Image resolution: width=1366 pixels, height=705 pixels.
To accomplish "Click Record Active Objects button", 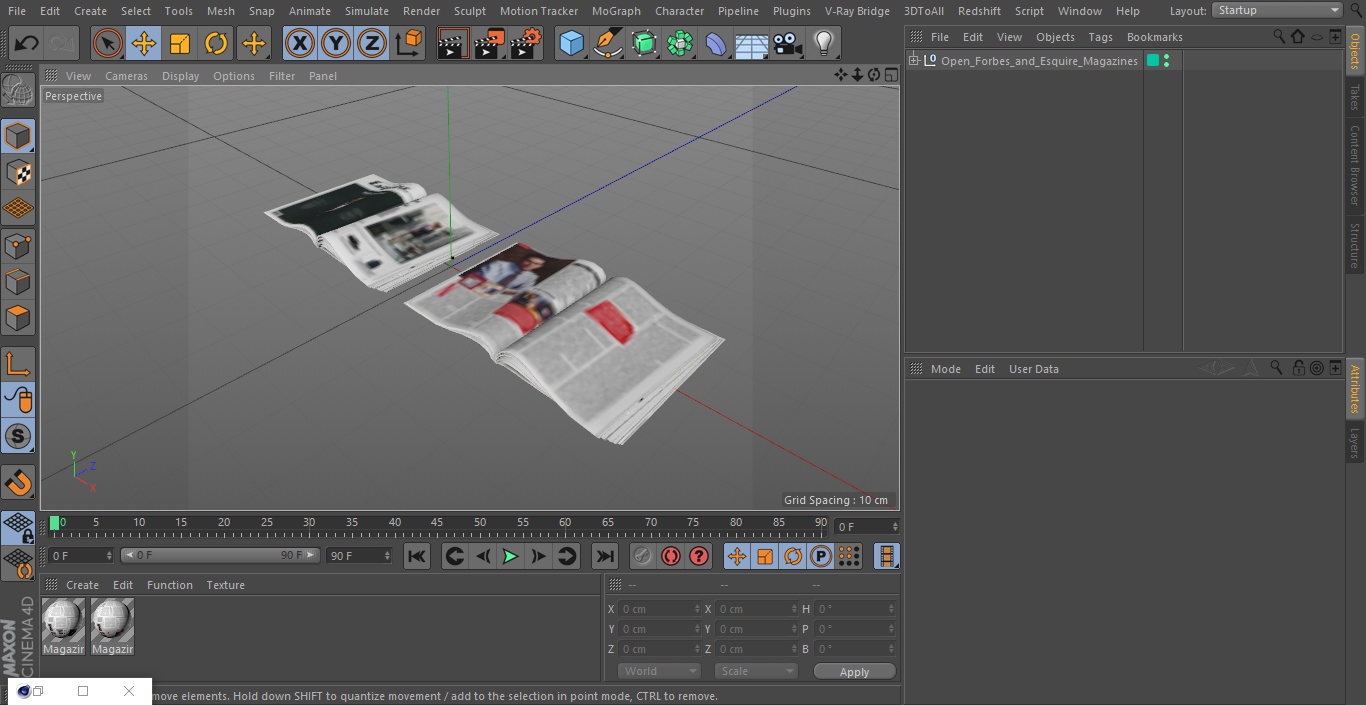I will pyautogui.click(x=643, y=556).
